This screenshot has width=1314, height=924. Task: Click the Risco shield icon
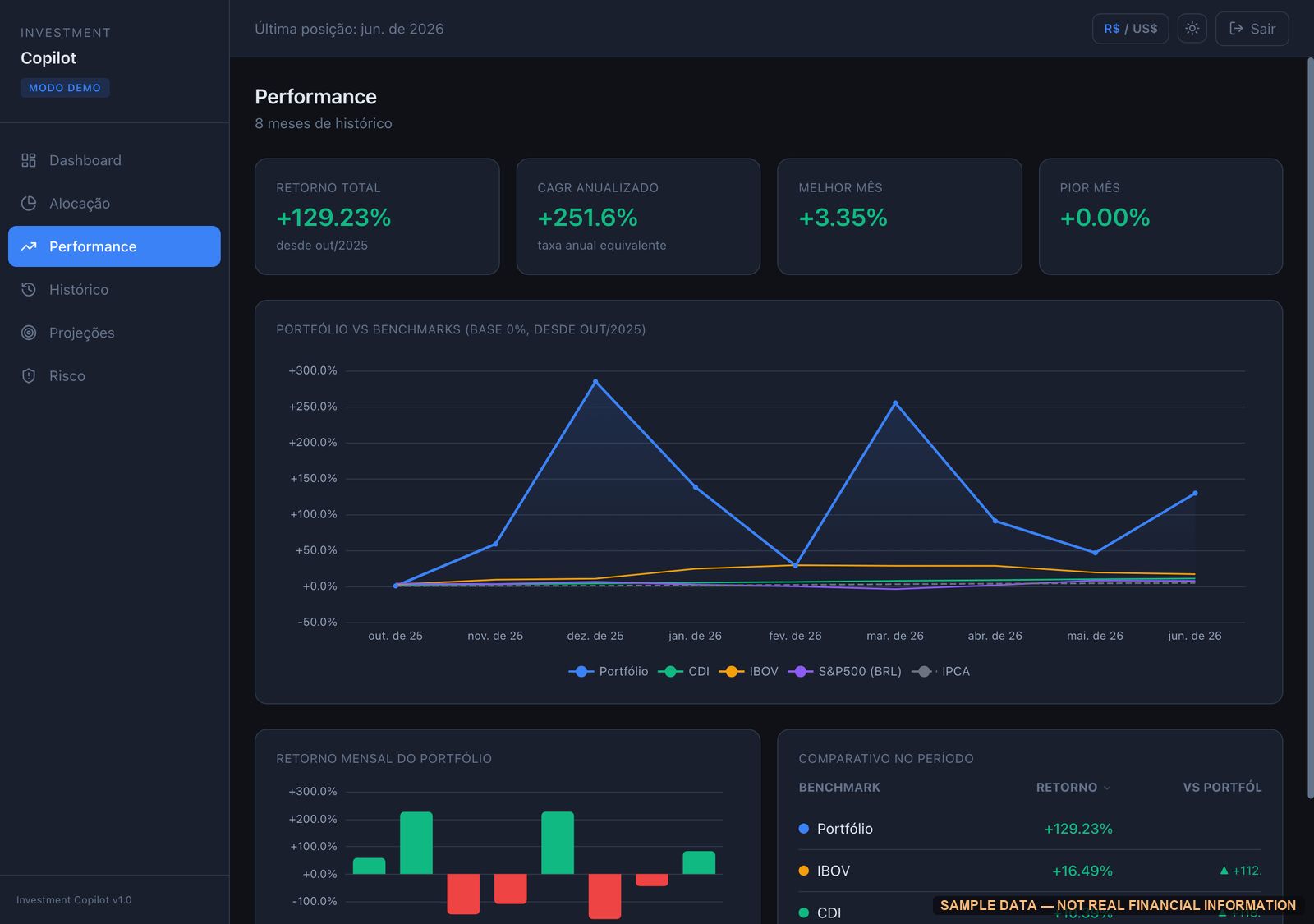click(x=29, y=376)
